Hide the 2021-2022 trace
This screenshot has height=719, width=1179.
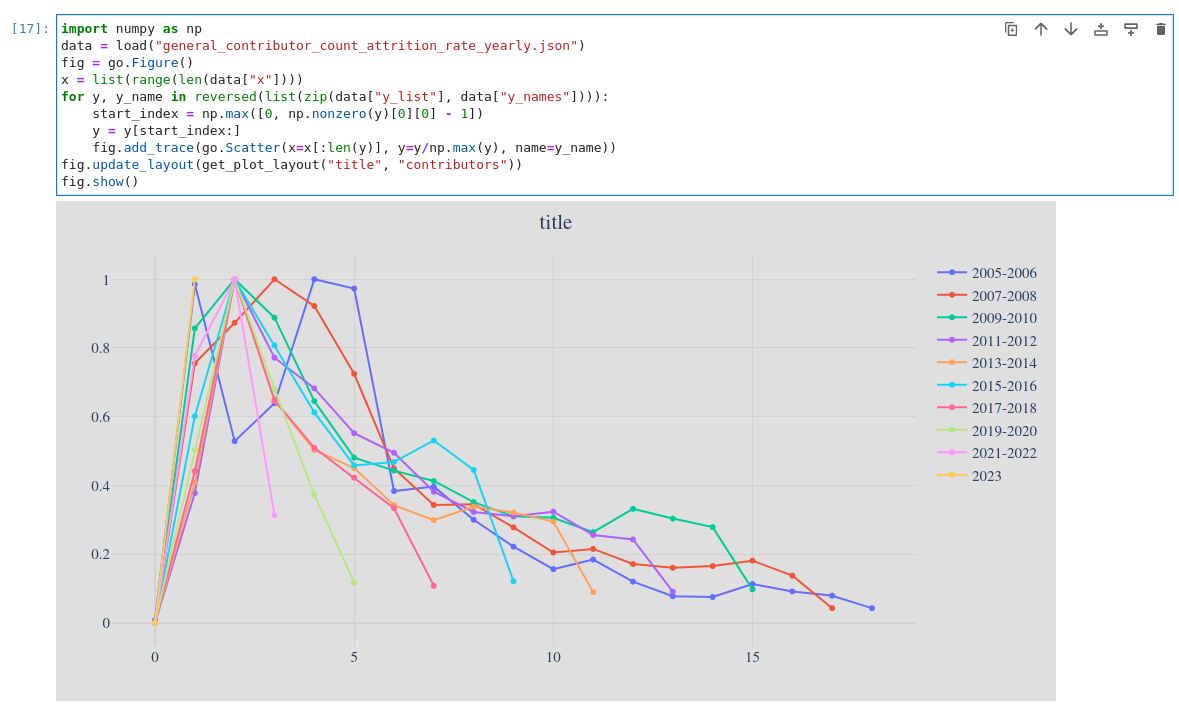(x=1005, y=453)
